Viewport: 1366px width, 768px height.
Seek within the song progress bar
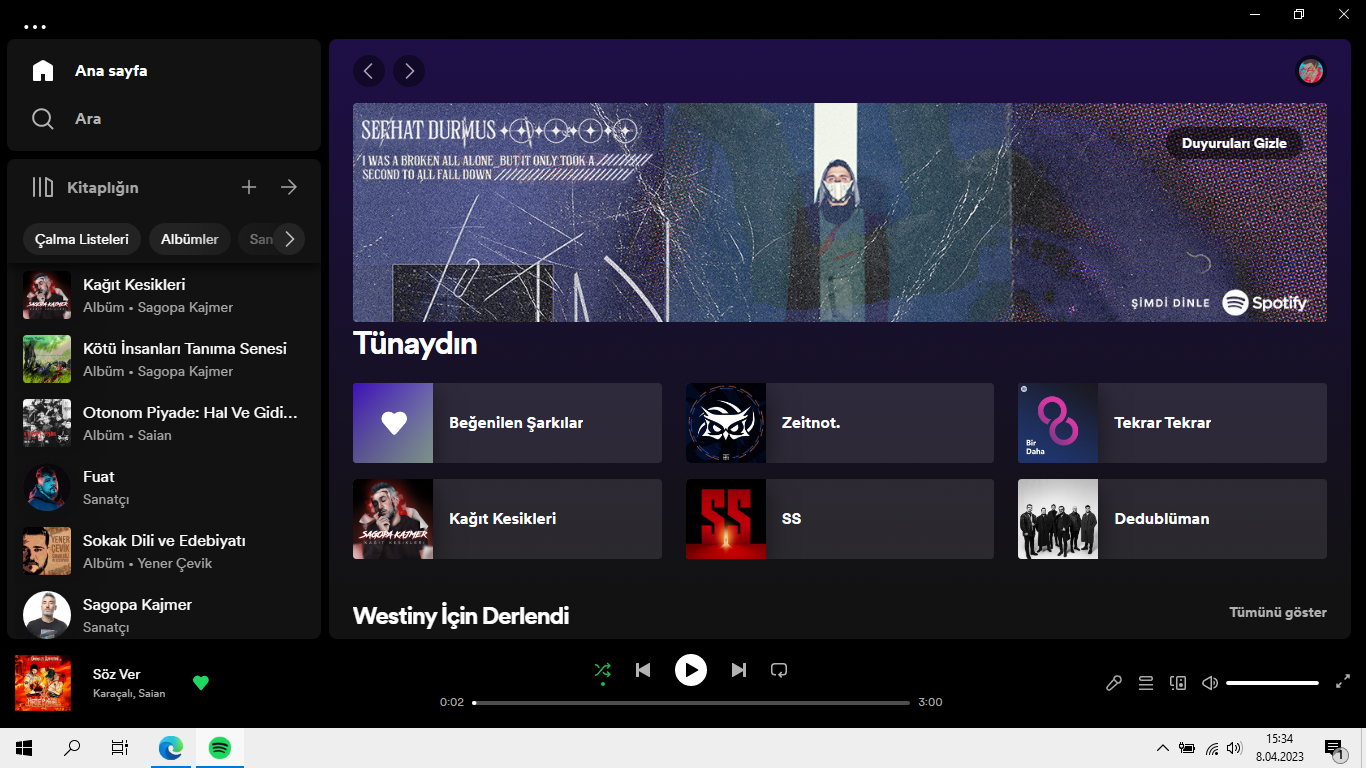(x=691, y=703)
